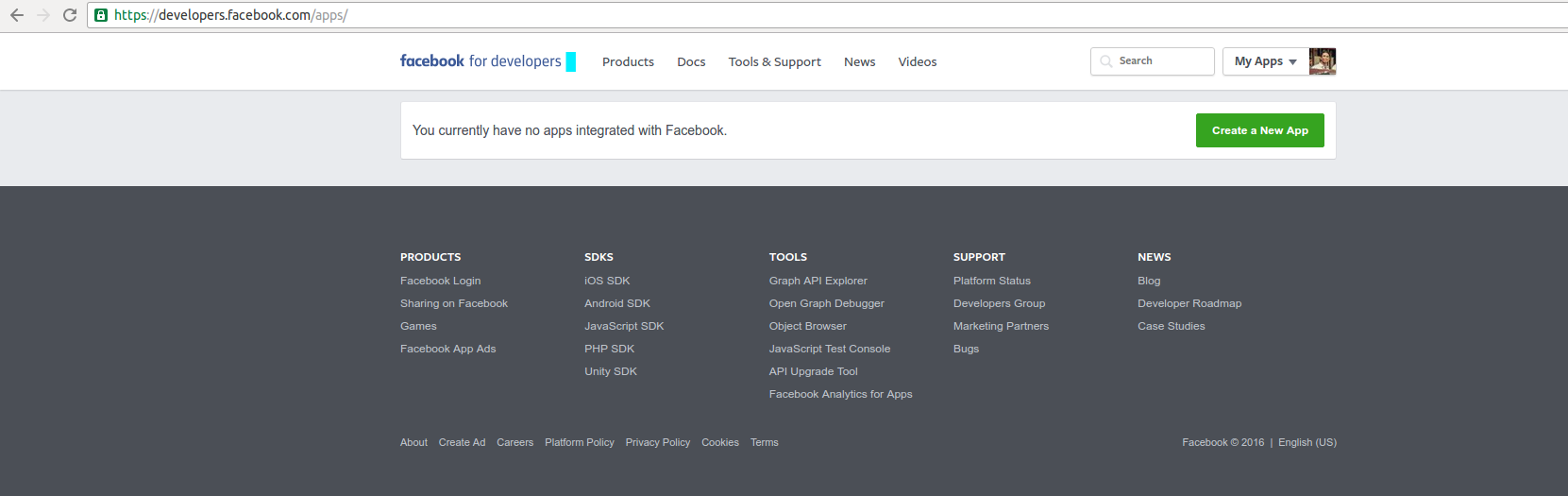Open the iOS SDK link
The width and height of the screenshot is (1568, 496).
[607, 281]
